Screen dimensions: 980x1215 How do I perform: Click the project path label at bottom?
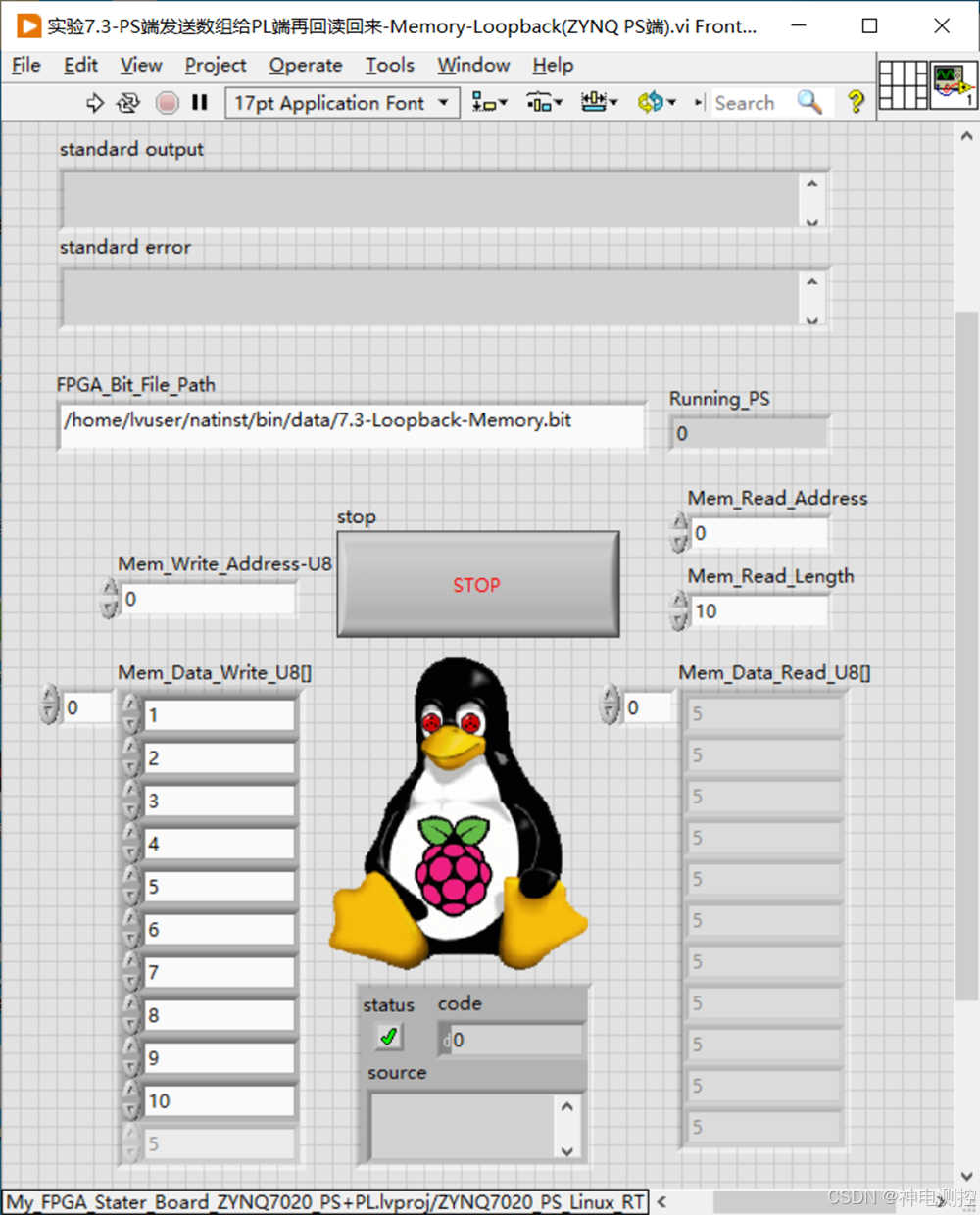coord(325,1201)
